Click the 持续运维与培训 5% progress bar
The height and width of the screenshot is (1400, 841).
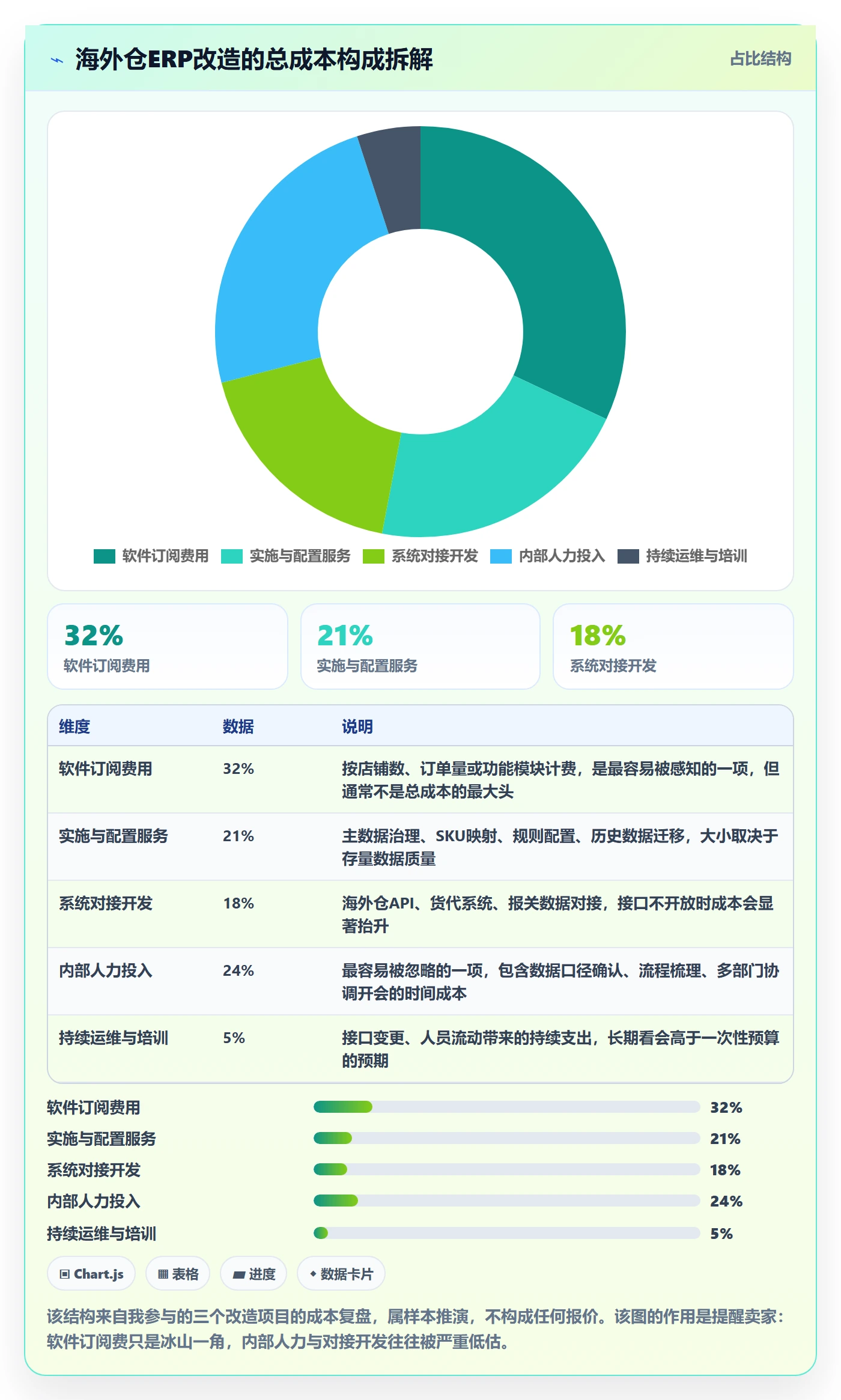click(507, 1233)
